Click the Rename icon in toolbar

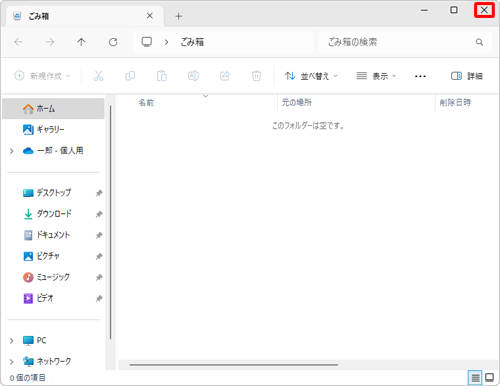(193, 76)
